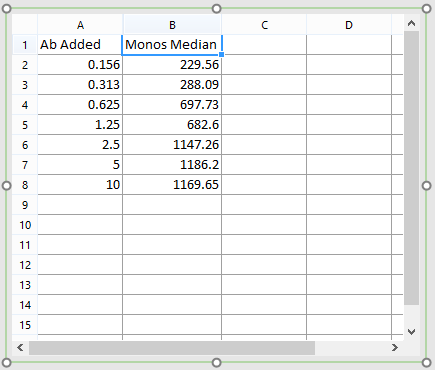The width and height of the screenshot is (435, 370).
Task: Click cell containing 2.5
Action: tap(80, 145)
